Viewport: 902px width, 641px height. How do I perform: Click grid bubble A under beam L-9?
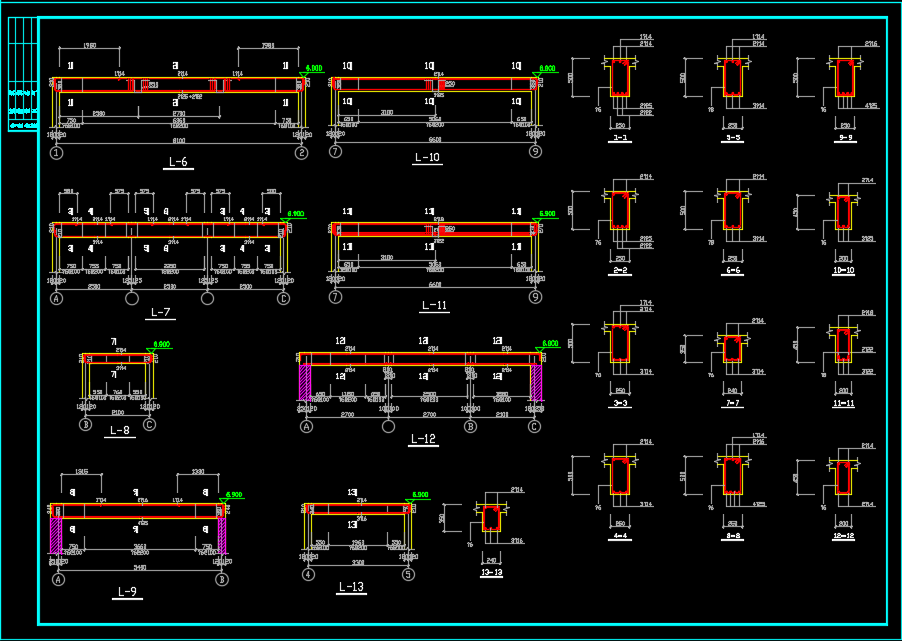click(x=58, y=579)
